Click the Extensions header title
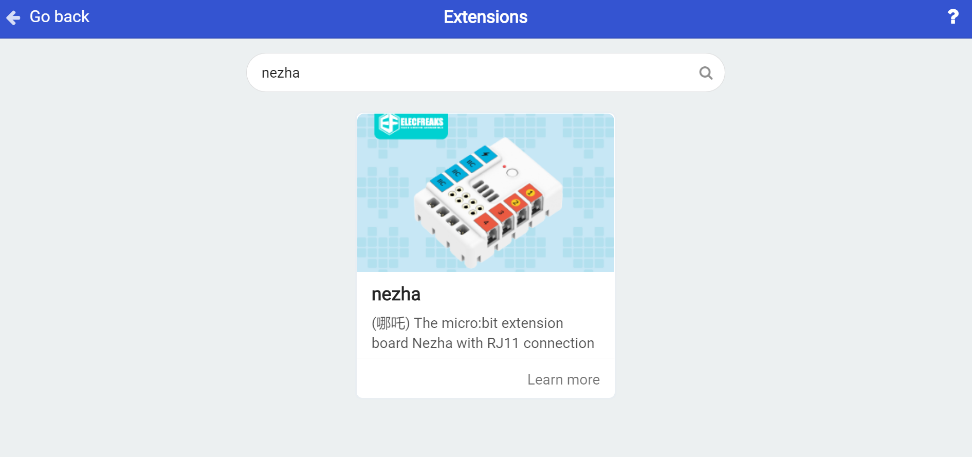The width and height of the screenshot is (972, 457). [x=485, y=17]
